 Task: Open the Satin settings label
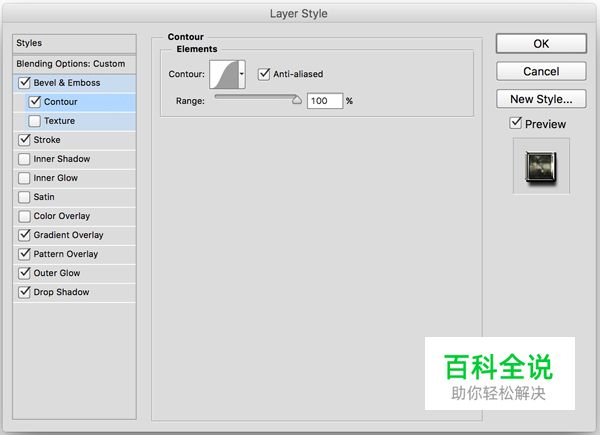44,197
